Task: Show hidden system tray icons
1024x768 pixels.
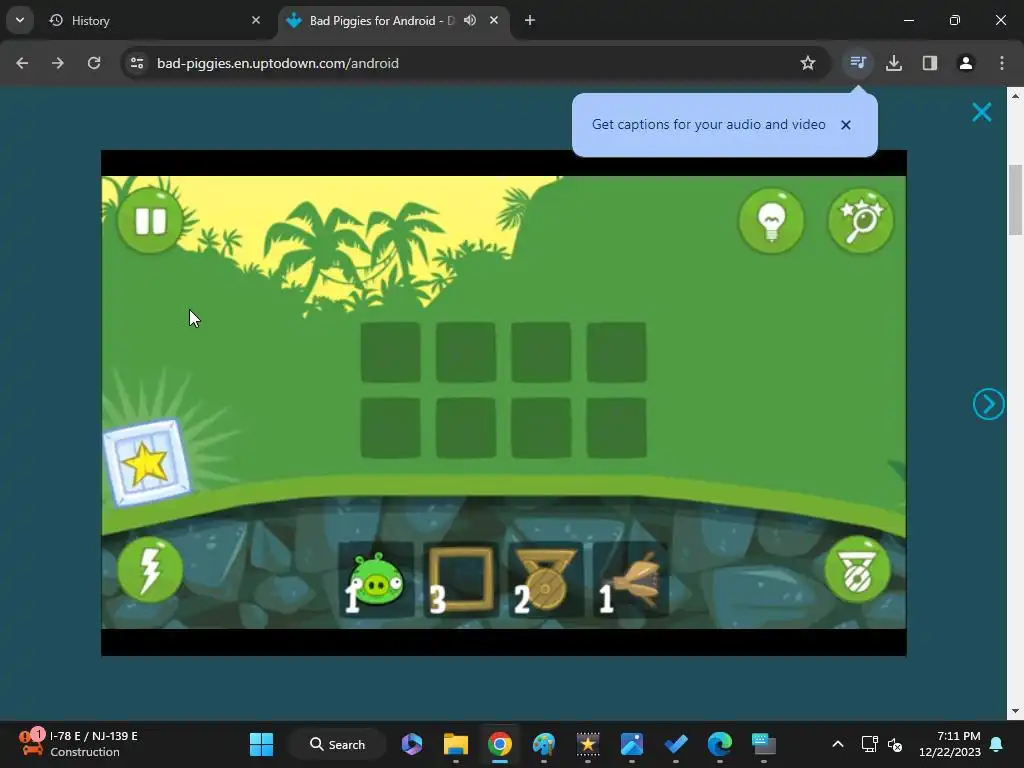Action: point(838,744)
